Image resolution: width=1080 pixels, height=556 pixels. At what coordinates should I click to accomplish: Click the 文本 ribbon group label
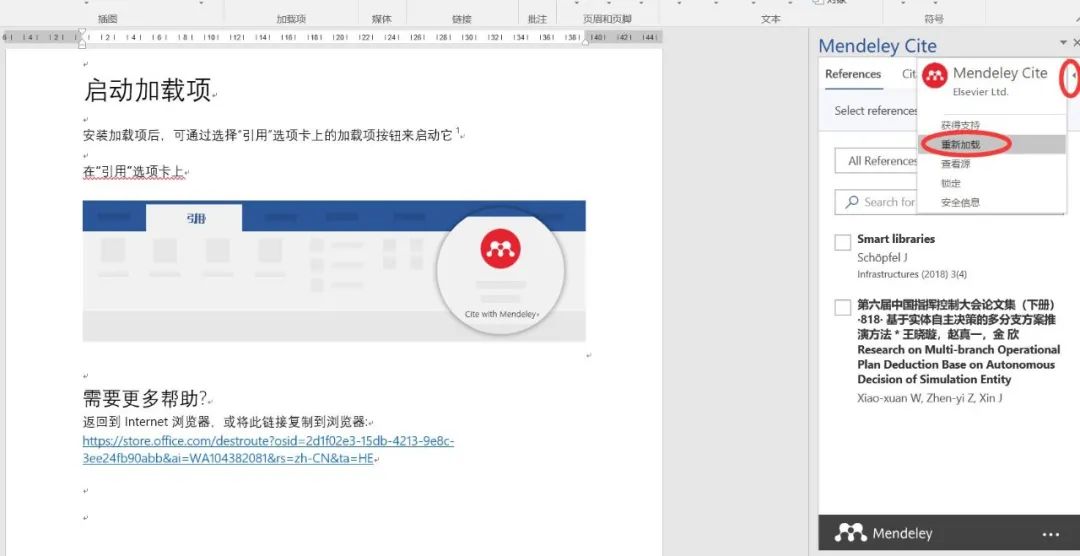pyautogui.click(x=770, y=19)
